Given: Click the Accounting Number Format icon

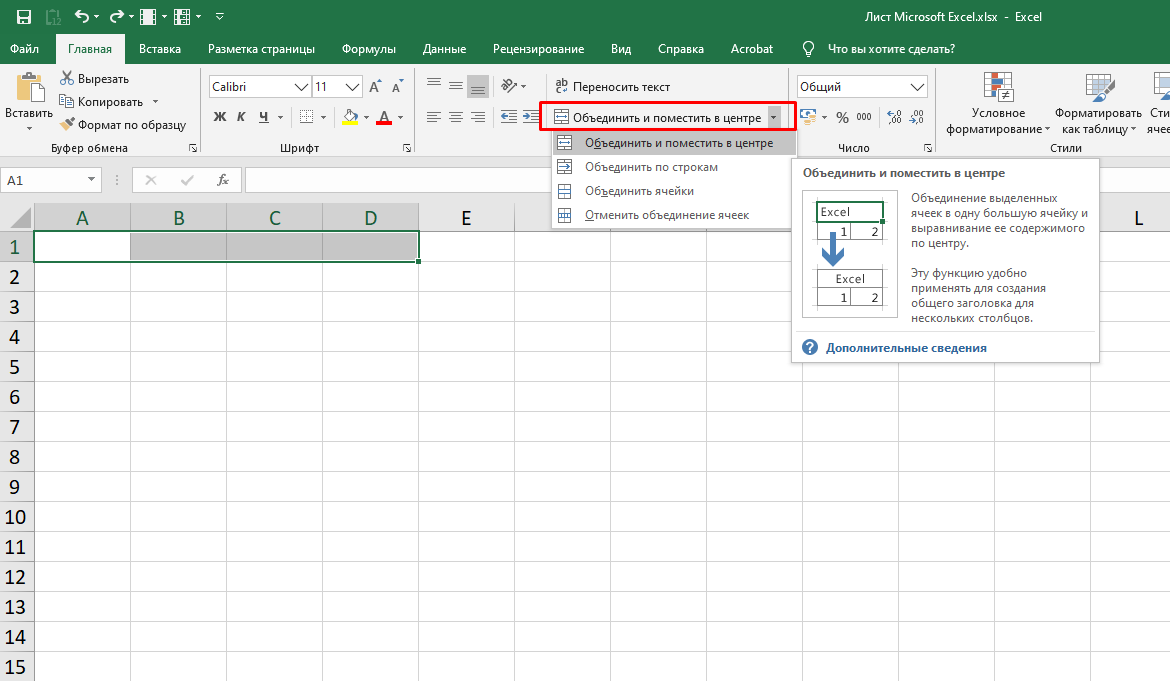Looking at the screenshot, I should point(807,117).
